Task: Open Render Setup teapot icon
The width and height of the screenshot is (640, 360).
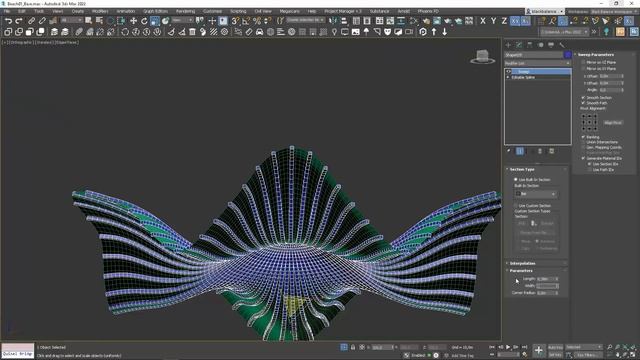Action: (426, 21)
